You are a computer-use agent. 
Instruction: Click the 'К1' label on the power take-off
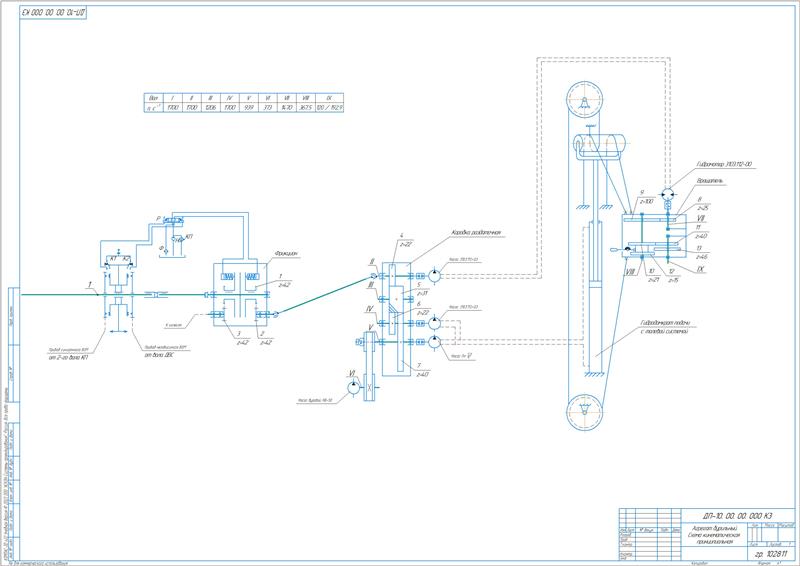point(113,259)
